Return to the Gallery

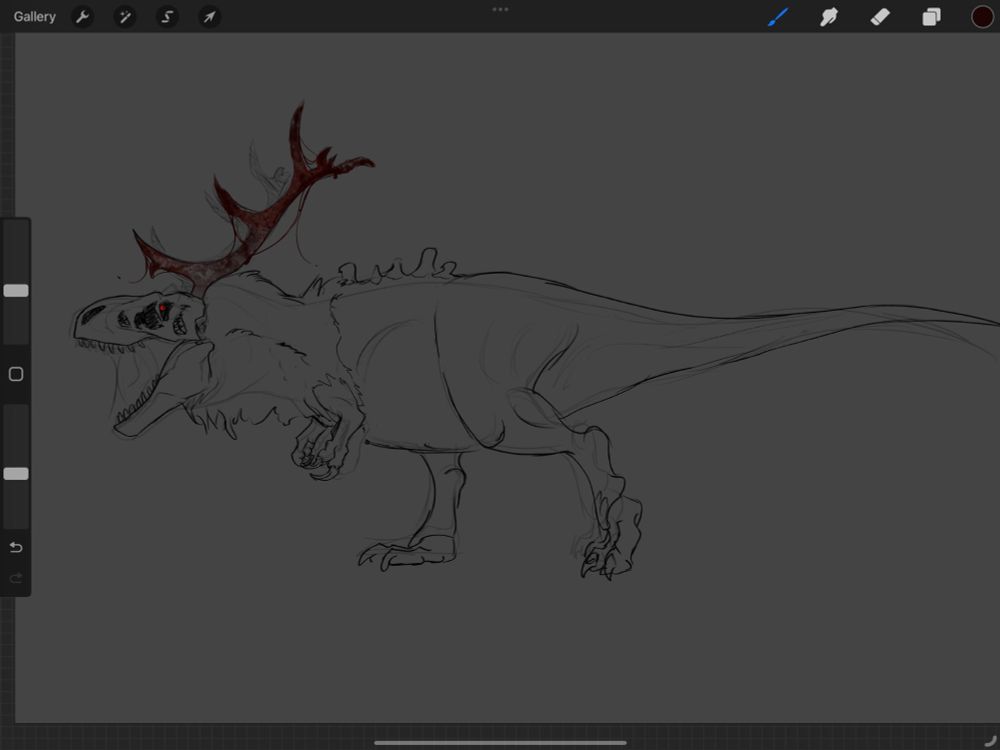pyautogui.click(x=34, y=17)
